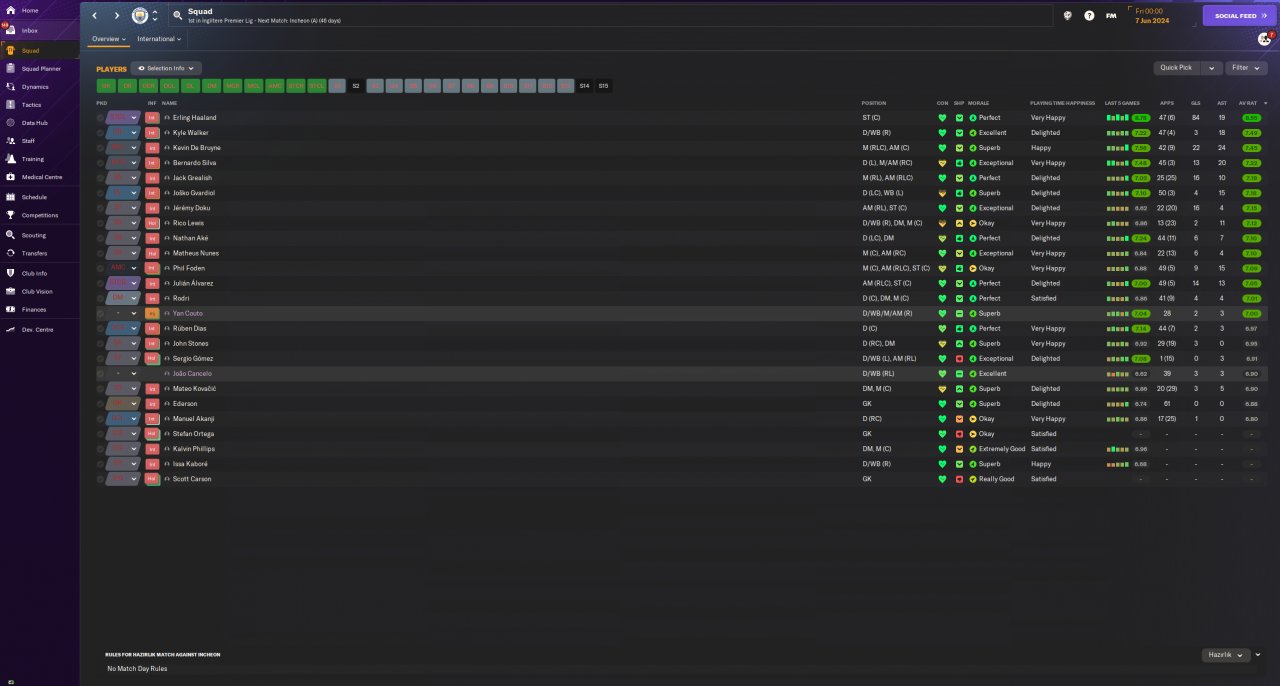Click the first green selection slot
Screen dimensions: 1280x686
tap(106, 86)
